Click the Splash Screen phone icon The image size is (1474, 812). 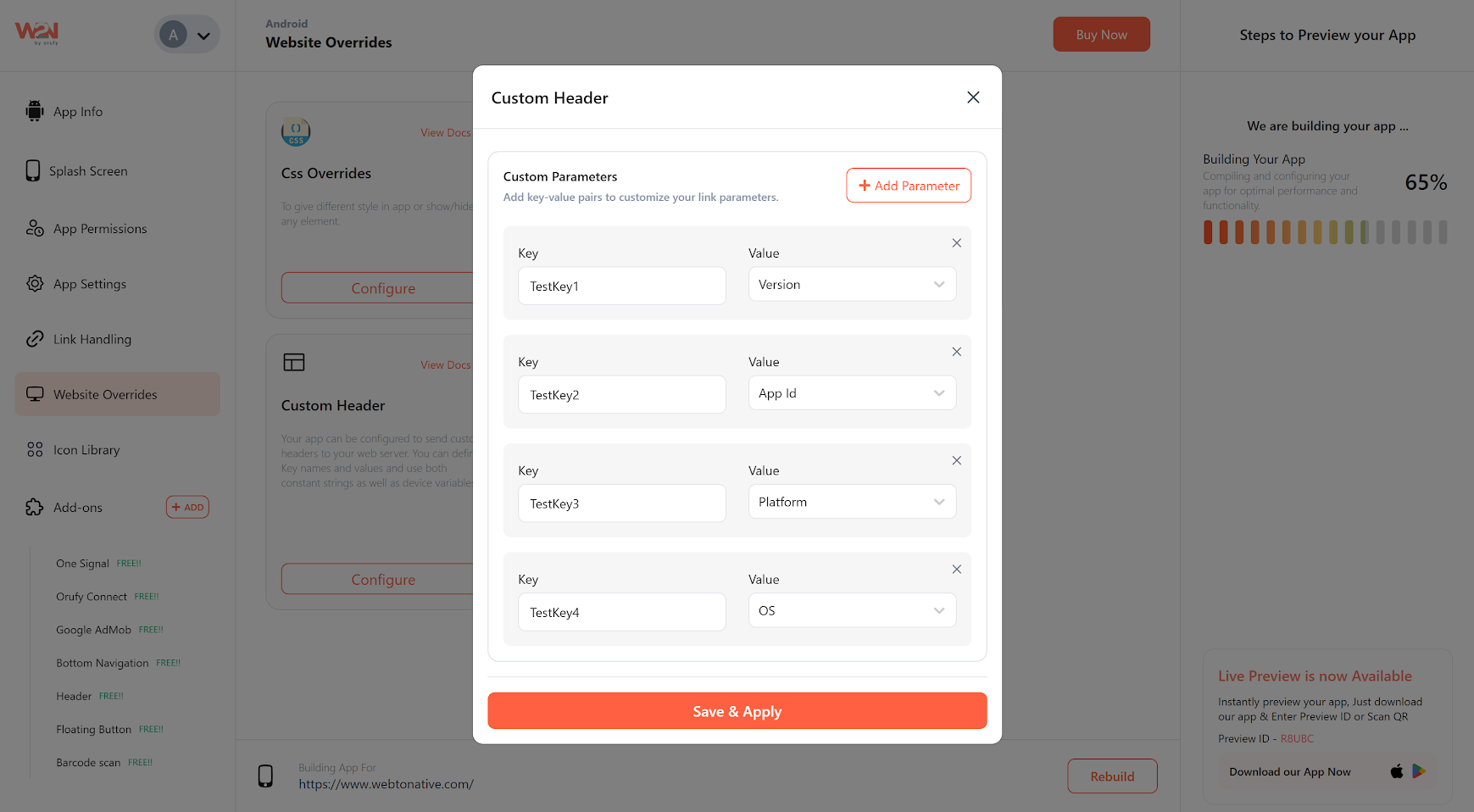coord(33,170)
